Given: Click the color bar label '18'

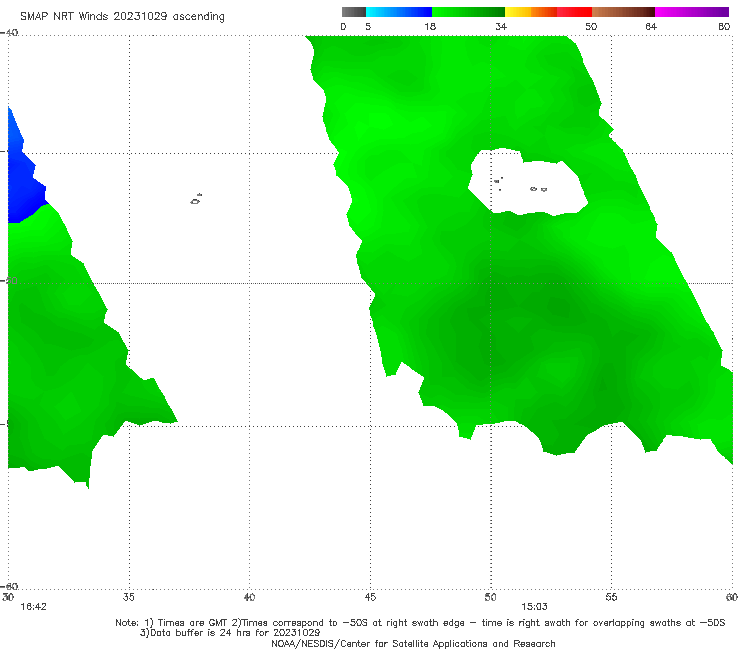Looking at the screenshot, I should [430, 27].
